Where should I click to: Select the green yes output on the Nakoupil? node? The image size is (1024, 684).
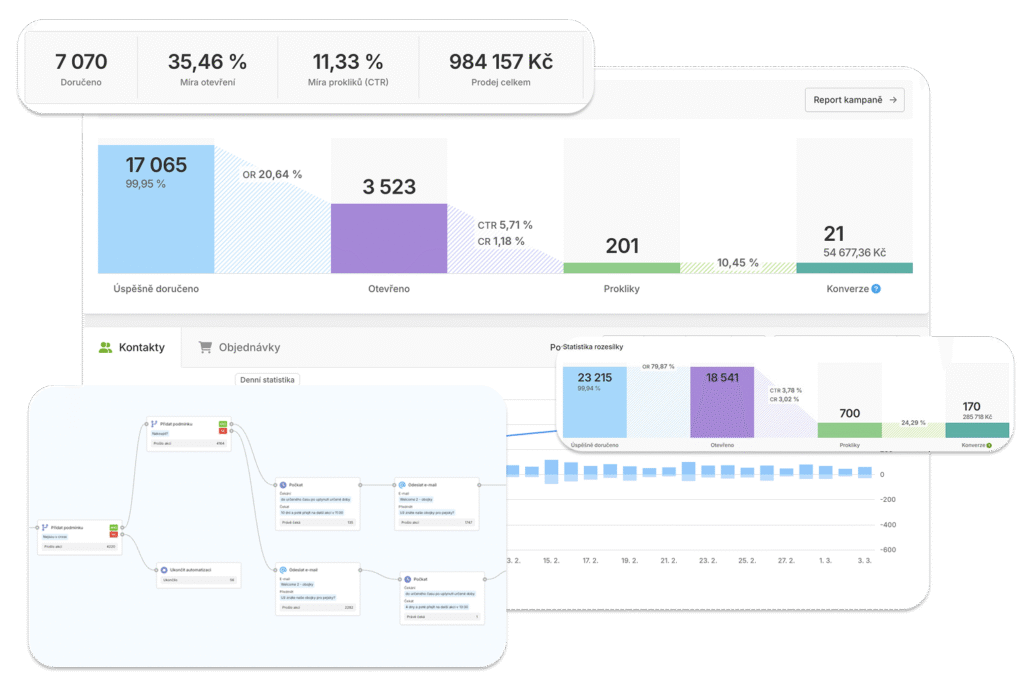(222, 424)
